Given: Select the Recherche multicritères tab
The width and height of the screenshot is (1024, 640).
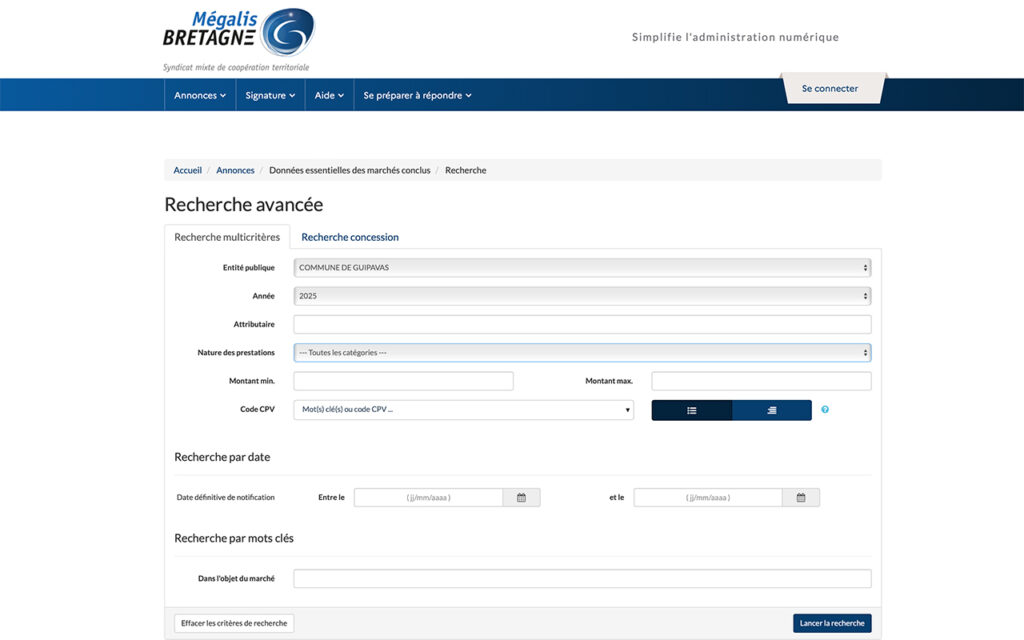Looking at the screenshot, I should (227, 237).
